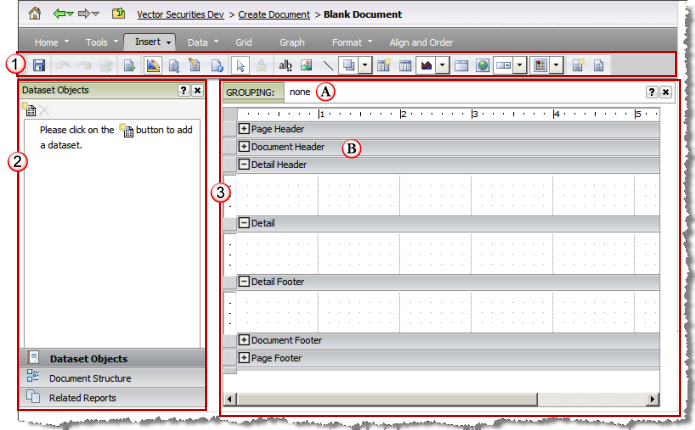
Task: Click the Forward arrow icon
Action: click(x=84, y=13)
